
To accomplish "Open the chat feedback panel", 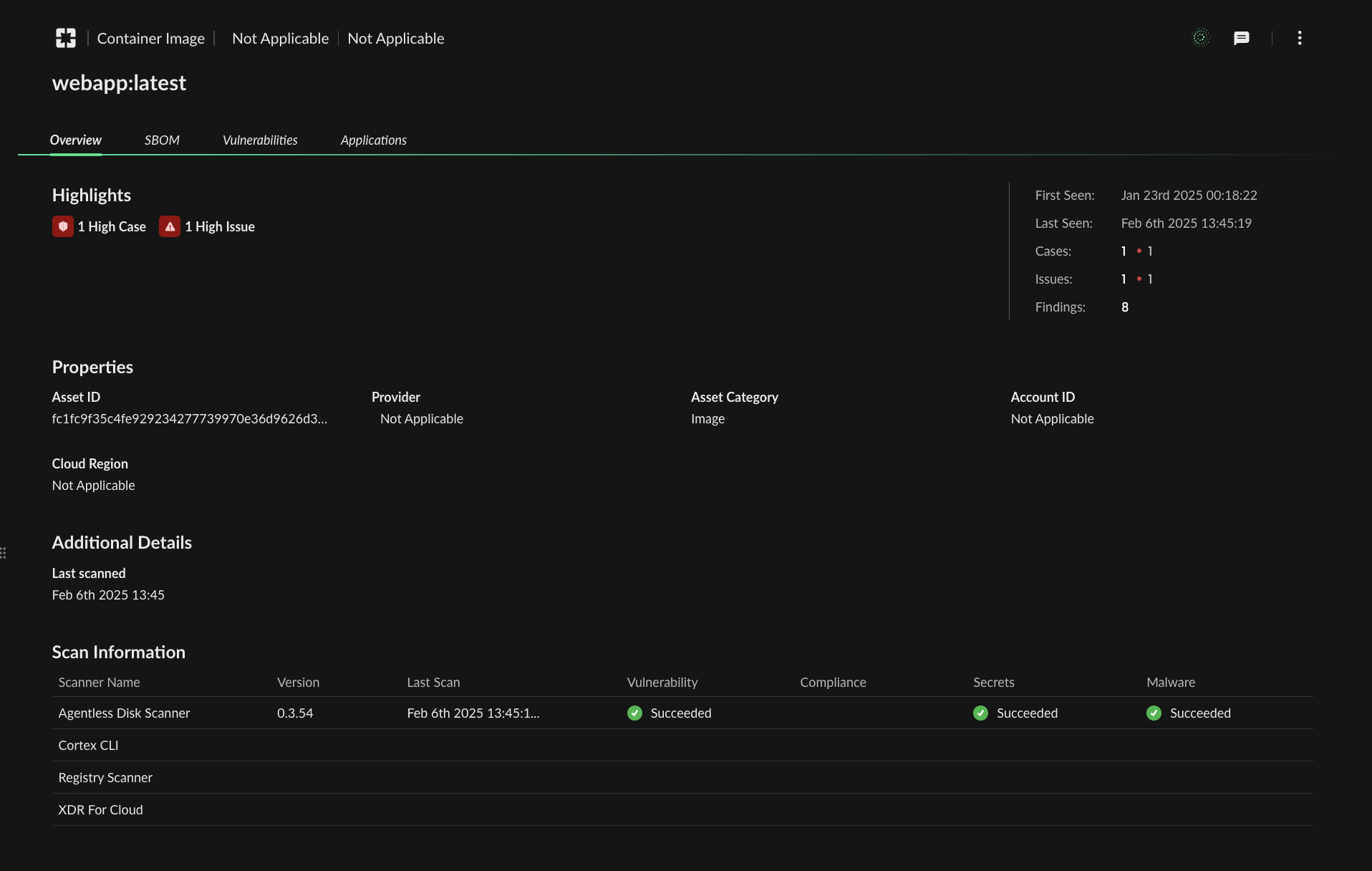I will pos(1242,38).
